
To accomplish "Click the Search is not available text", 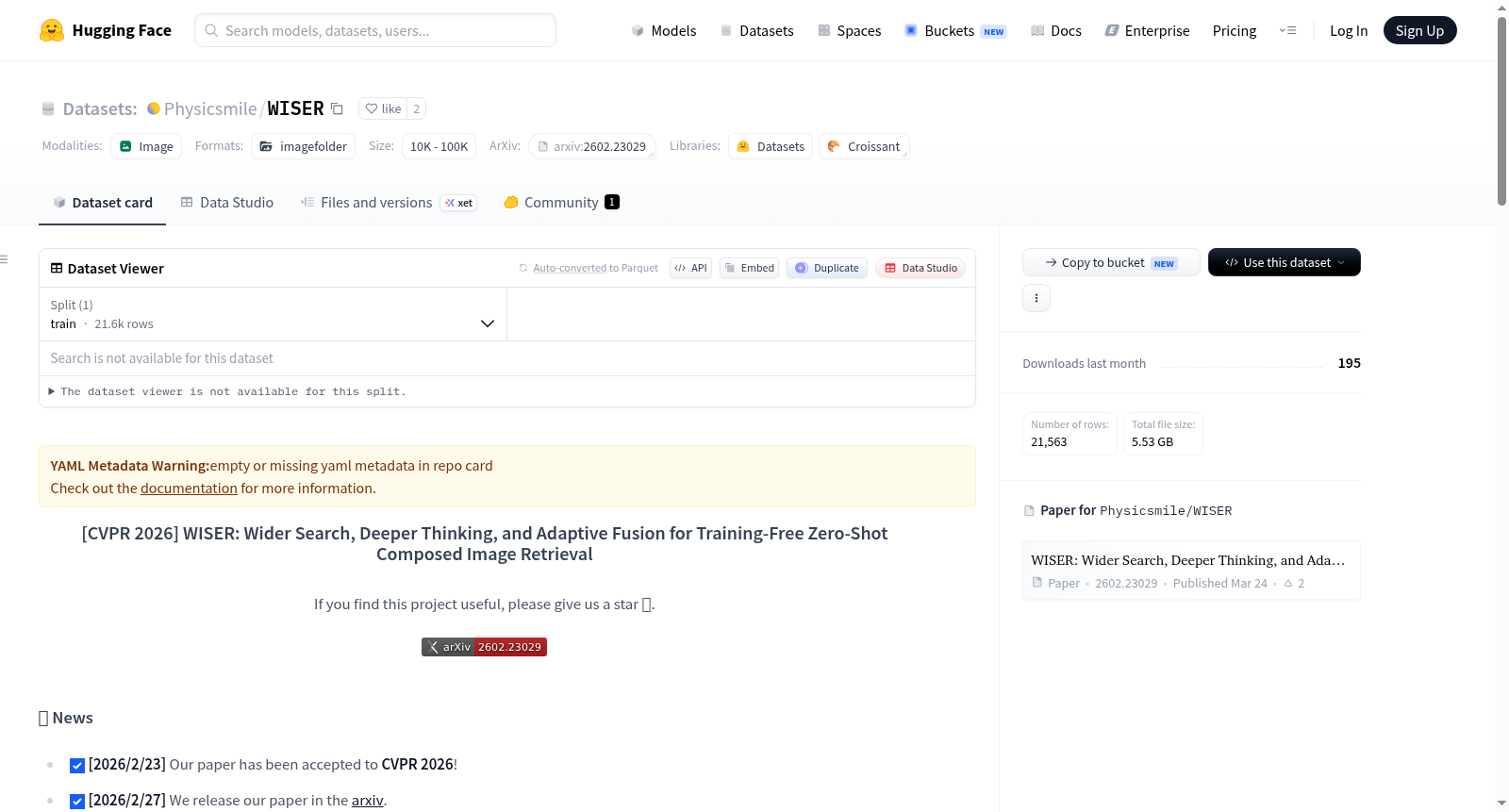I will pyautogui.click(x=162, y=358).
